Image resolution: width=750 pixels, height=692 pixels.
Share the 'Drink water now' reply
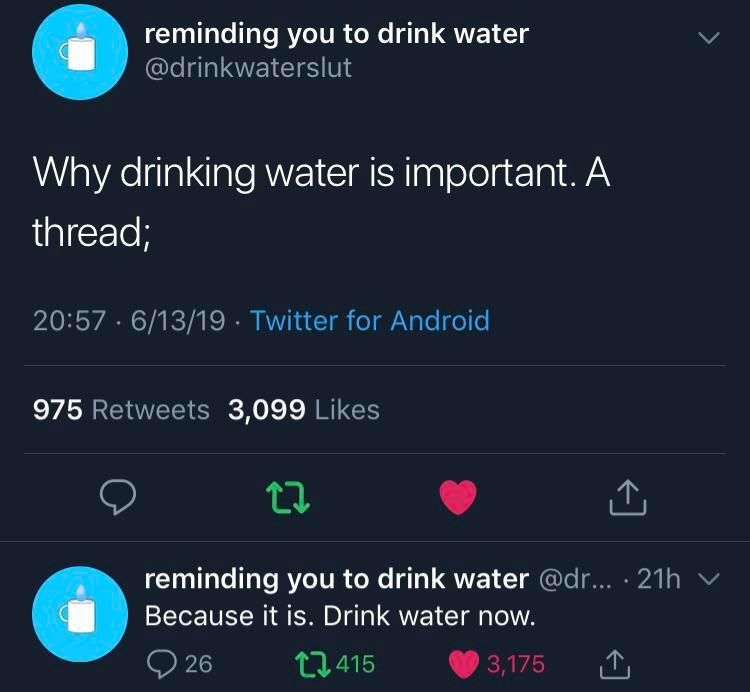[617, 662]
